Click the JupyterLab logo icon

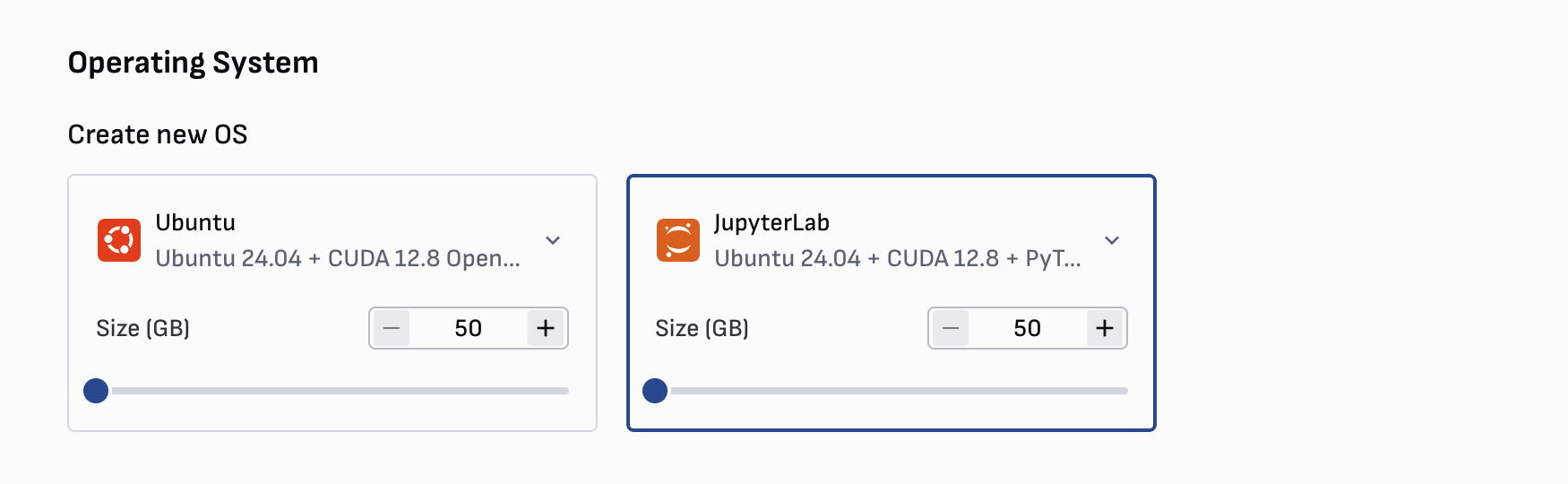[678, 240]
